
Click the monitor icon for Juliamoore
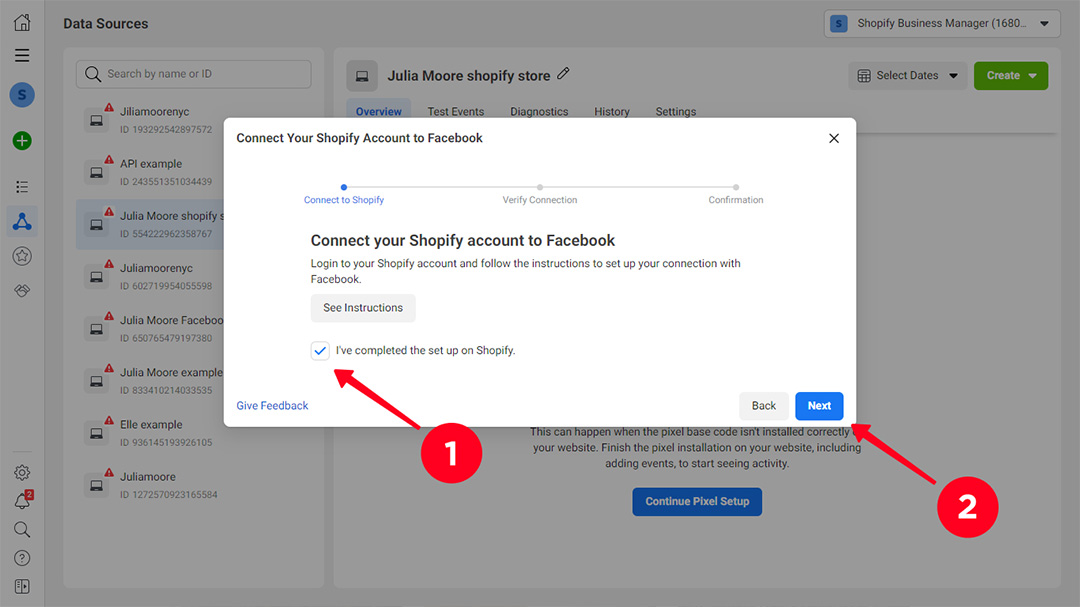(96, 486)
